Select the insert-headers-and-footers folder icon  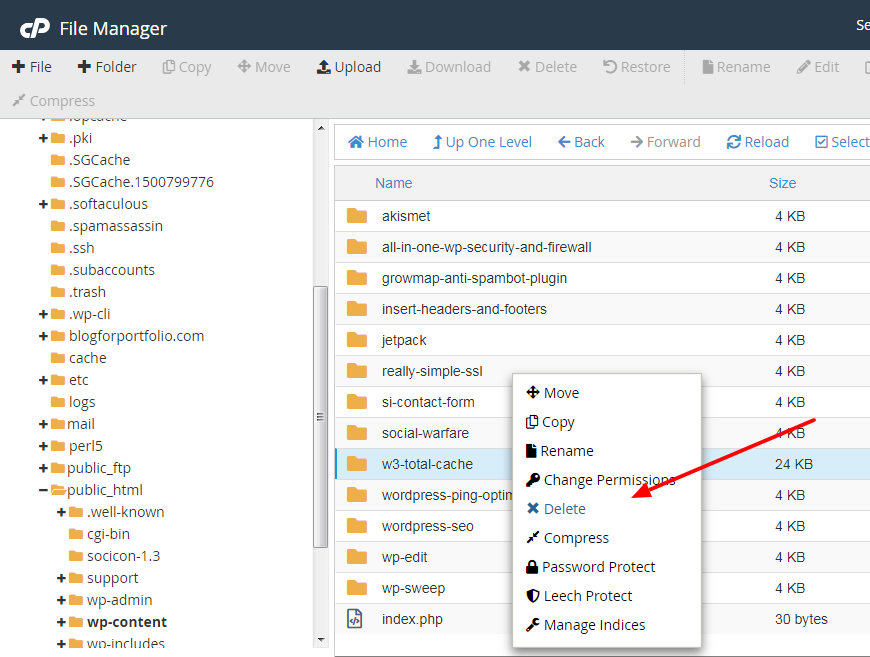357,309
